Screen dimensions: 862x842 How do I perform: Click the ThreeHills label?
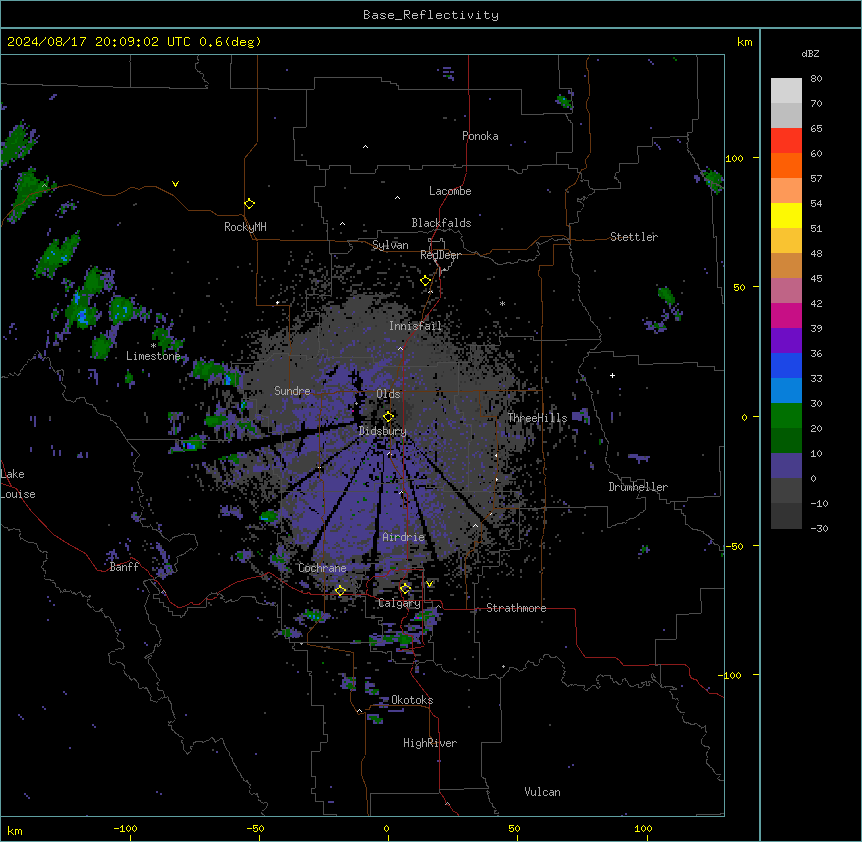click(537, 418)
